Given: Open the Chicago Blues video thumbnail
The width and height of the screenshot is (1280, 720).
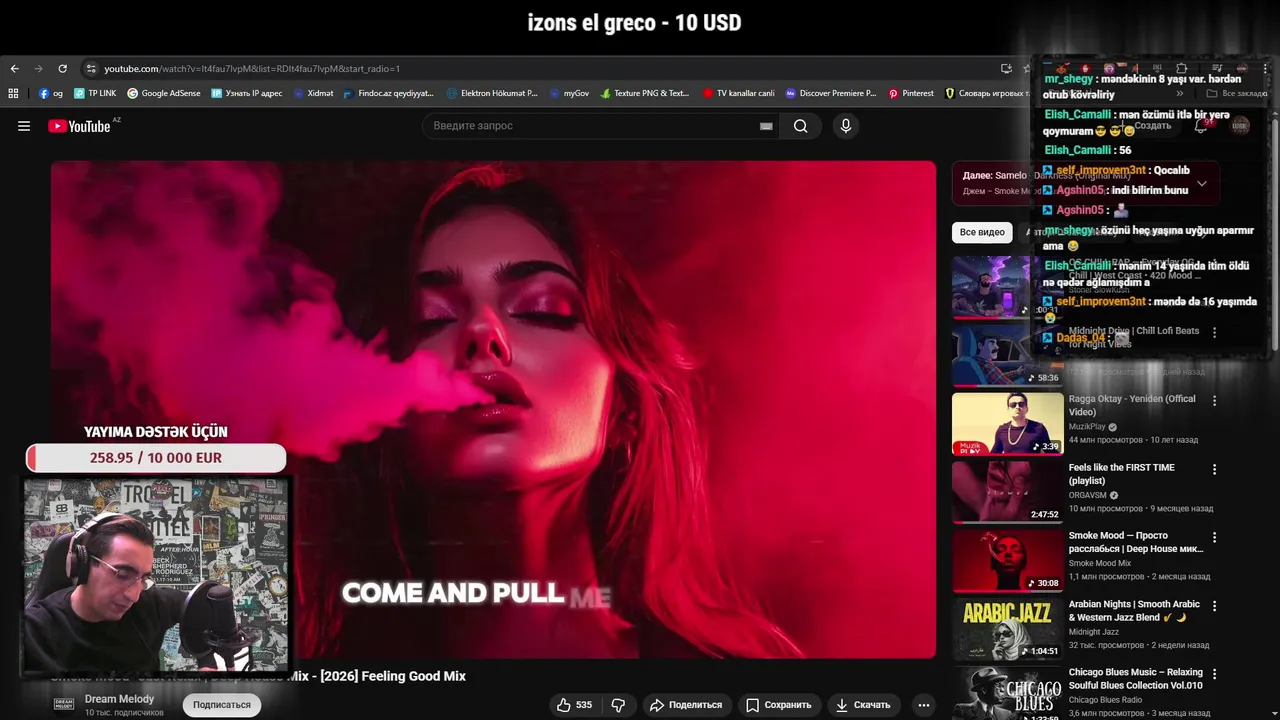Looking at the screenshot, I should point(1007,692).
